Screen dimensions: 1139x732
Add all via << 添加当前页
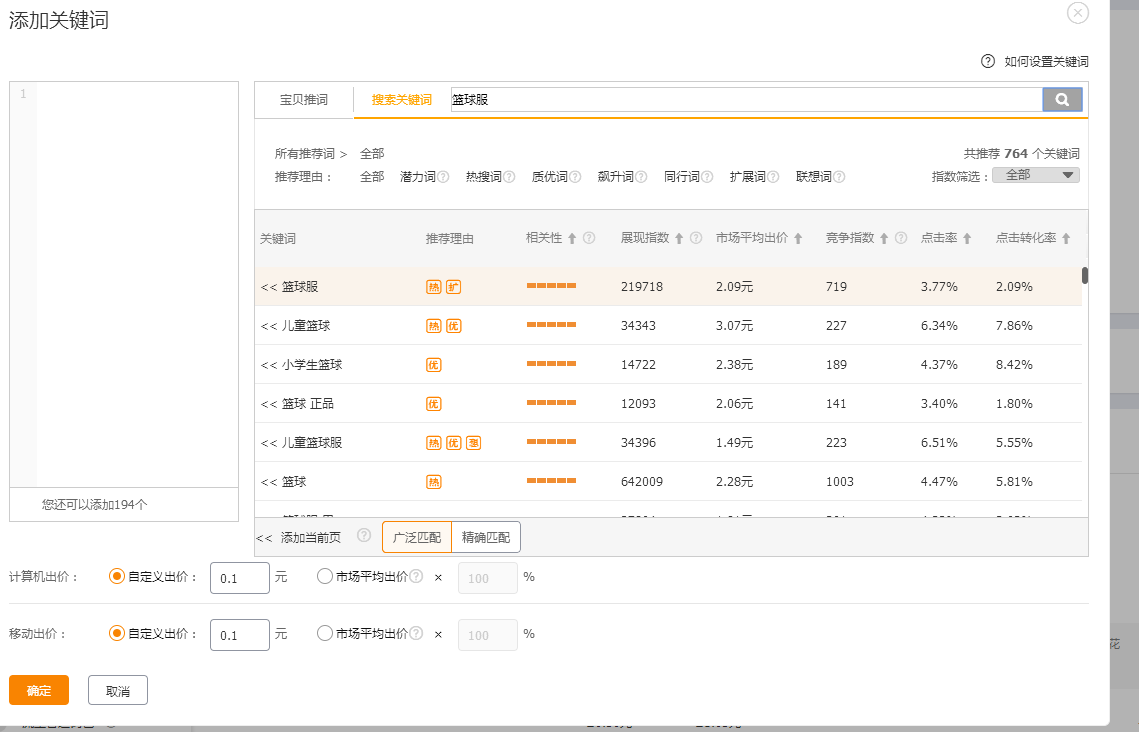click(298, 537)
